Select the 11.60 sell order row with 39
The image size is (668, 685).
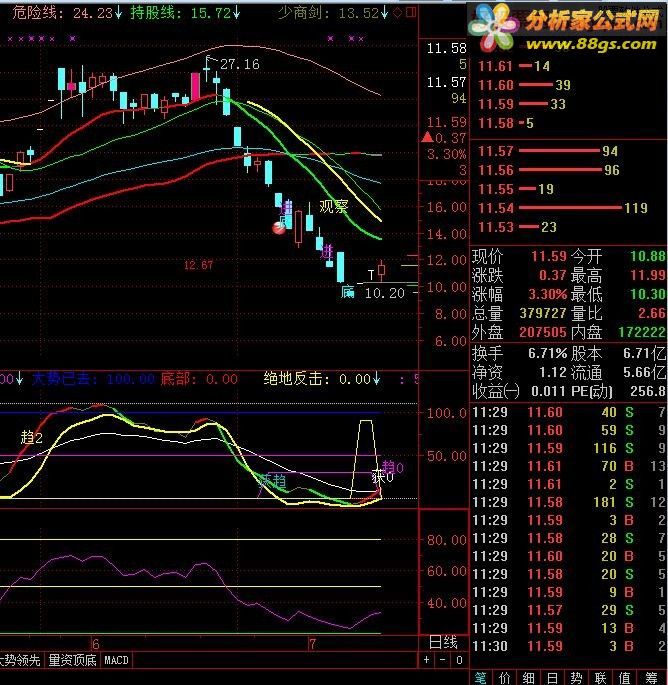click(x=524, y=85)
